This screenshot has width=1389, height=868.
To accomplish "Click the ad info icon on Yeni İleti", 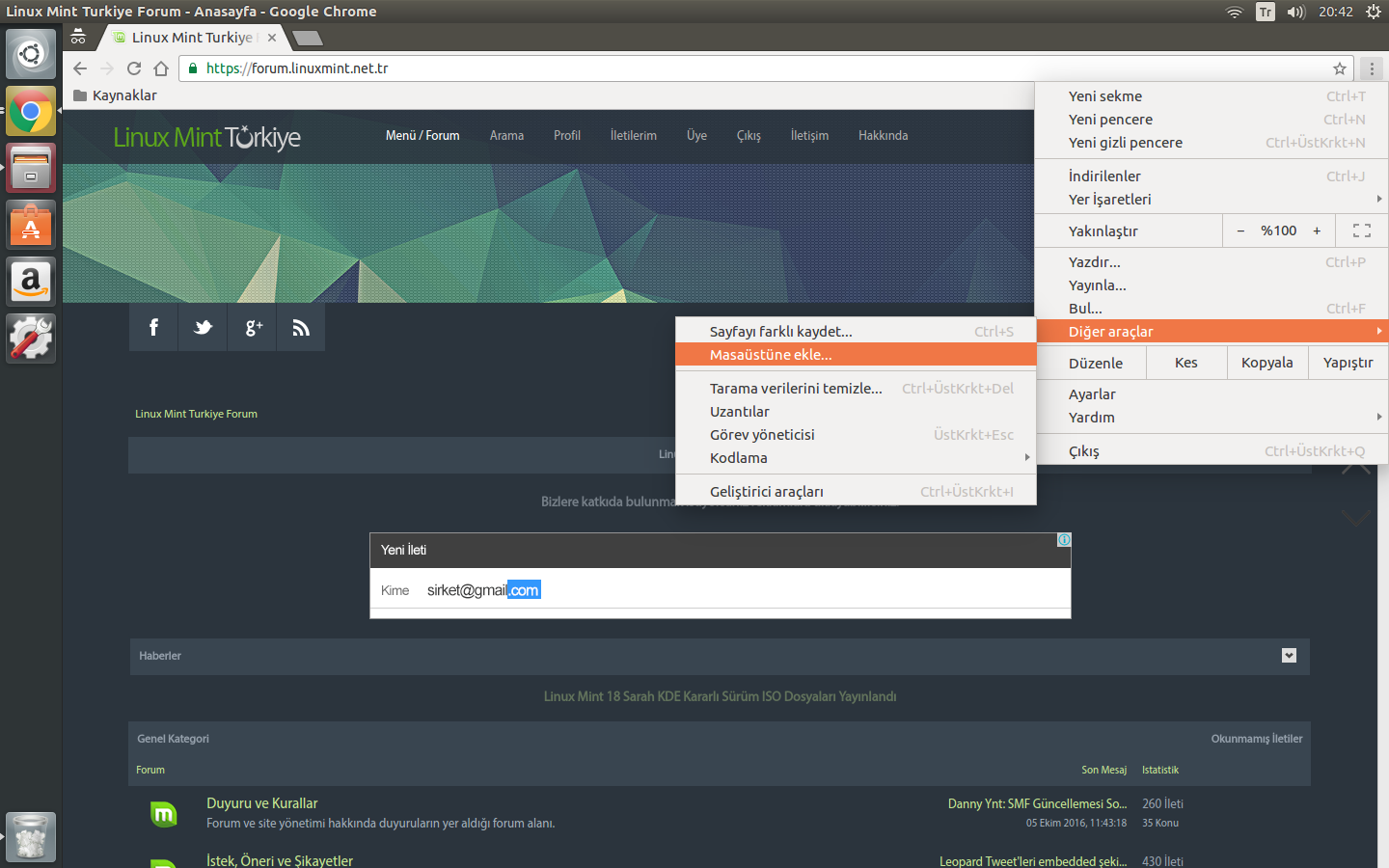I will coord(1064,540).
